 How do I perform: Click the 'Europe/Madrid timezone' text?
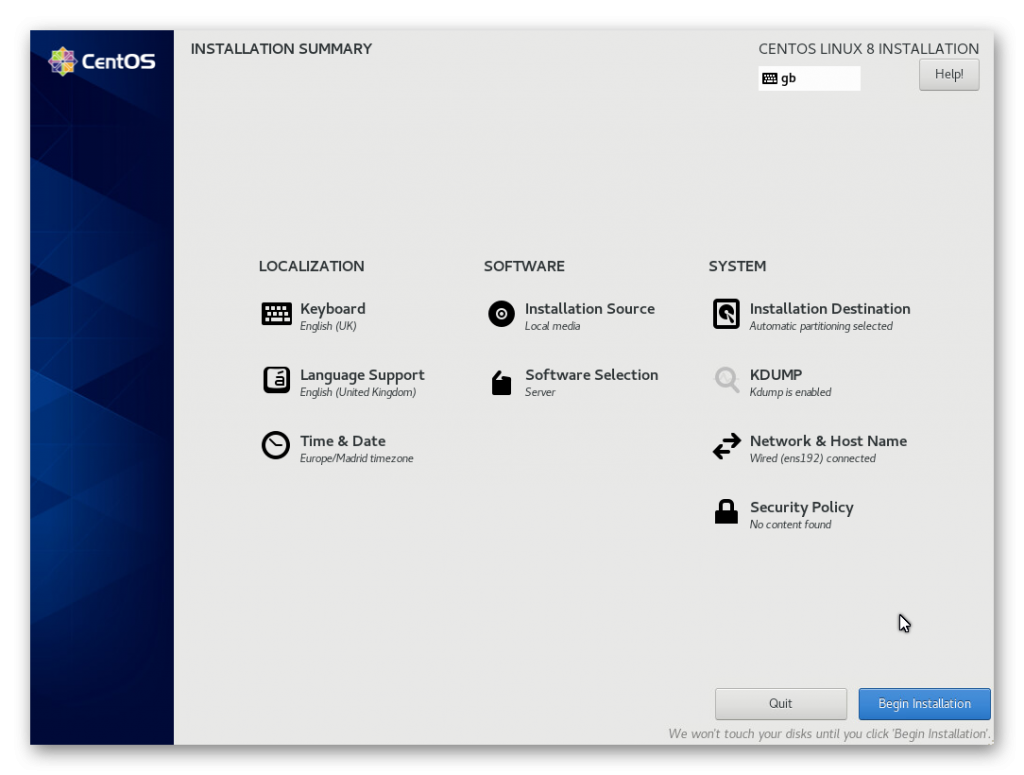(x=357, y=458)
